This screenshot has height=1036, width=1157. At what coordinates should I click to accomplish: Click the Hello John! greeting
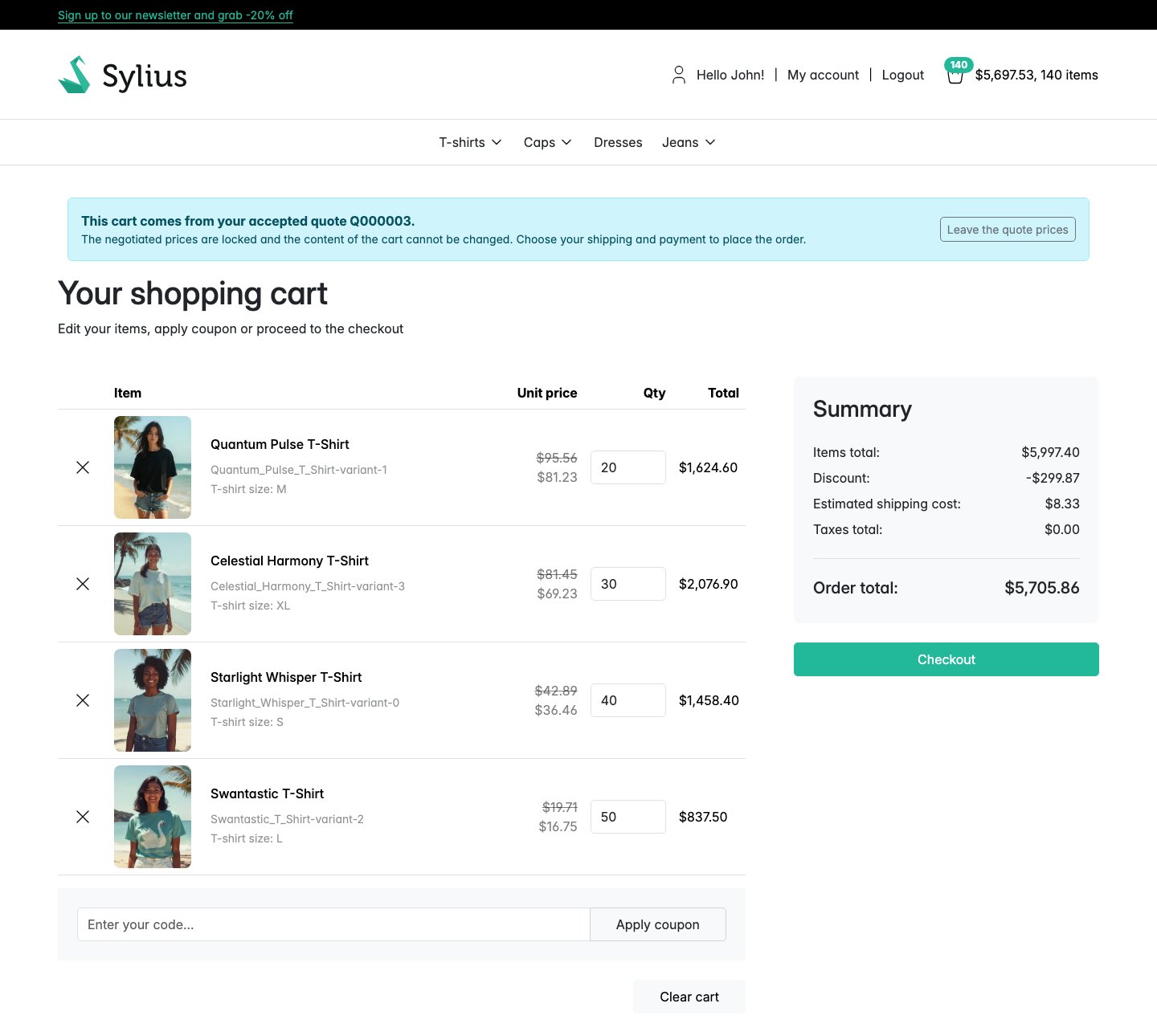click(x=730, y=75)
